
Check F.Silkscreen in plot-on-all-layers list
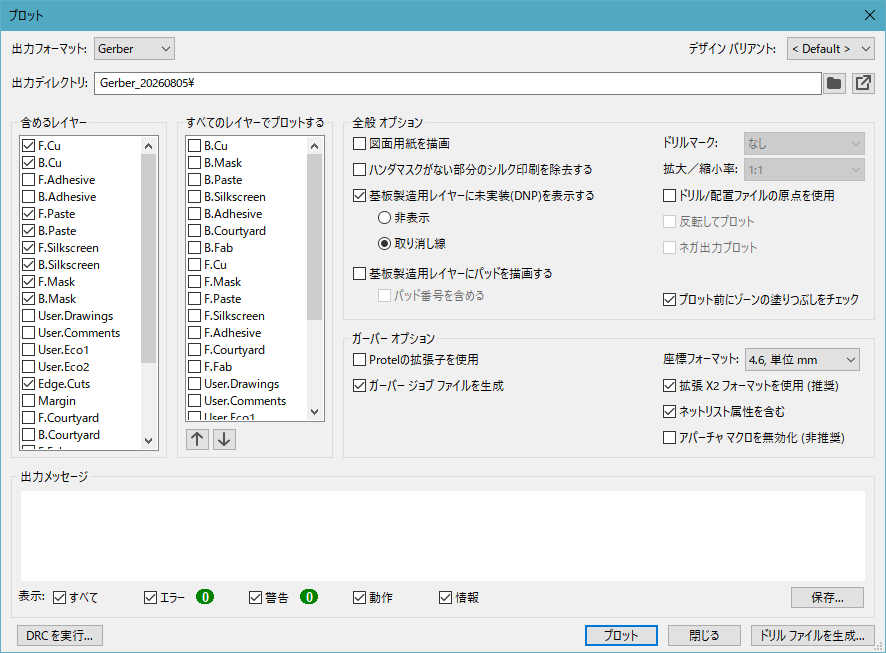(194, 316)
